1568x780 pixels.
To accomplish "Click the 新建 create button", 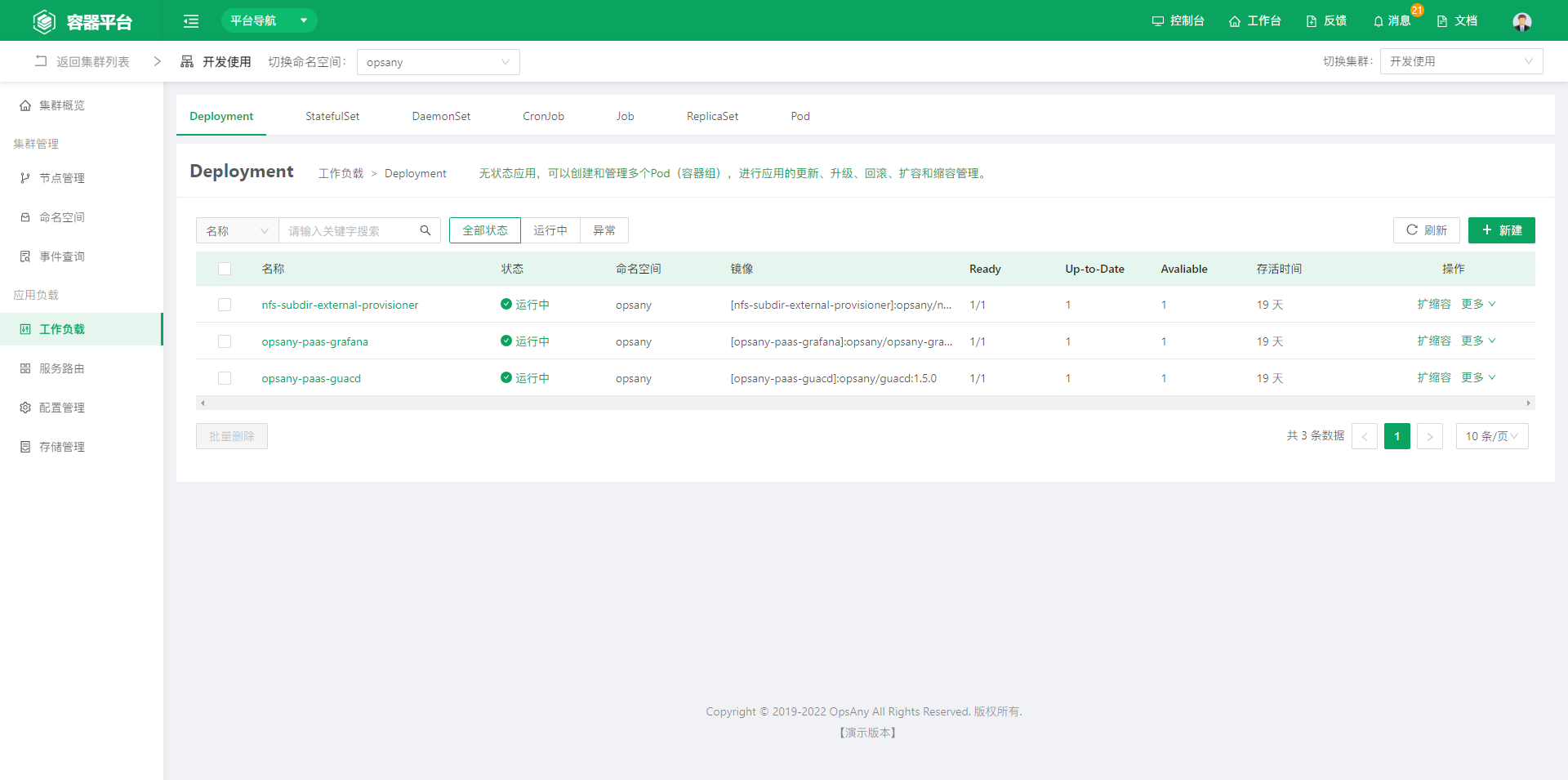I will (x=1501, y=230).
